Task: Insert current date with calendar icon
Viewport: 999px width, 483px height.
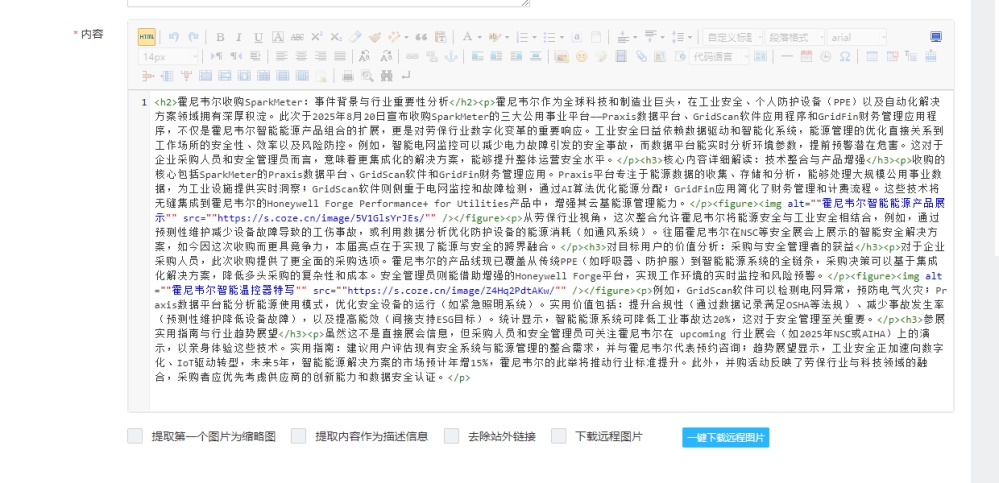Action: click(x=806, y=57)
